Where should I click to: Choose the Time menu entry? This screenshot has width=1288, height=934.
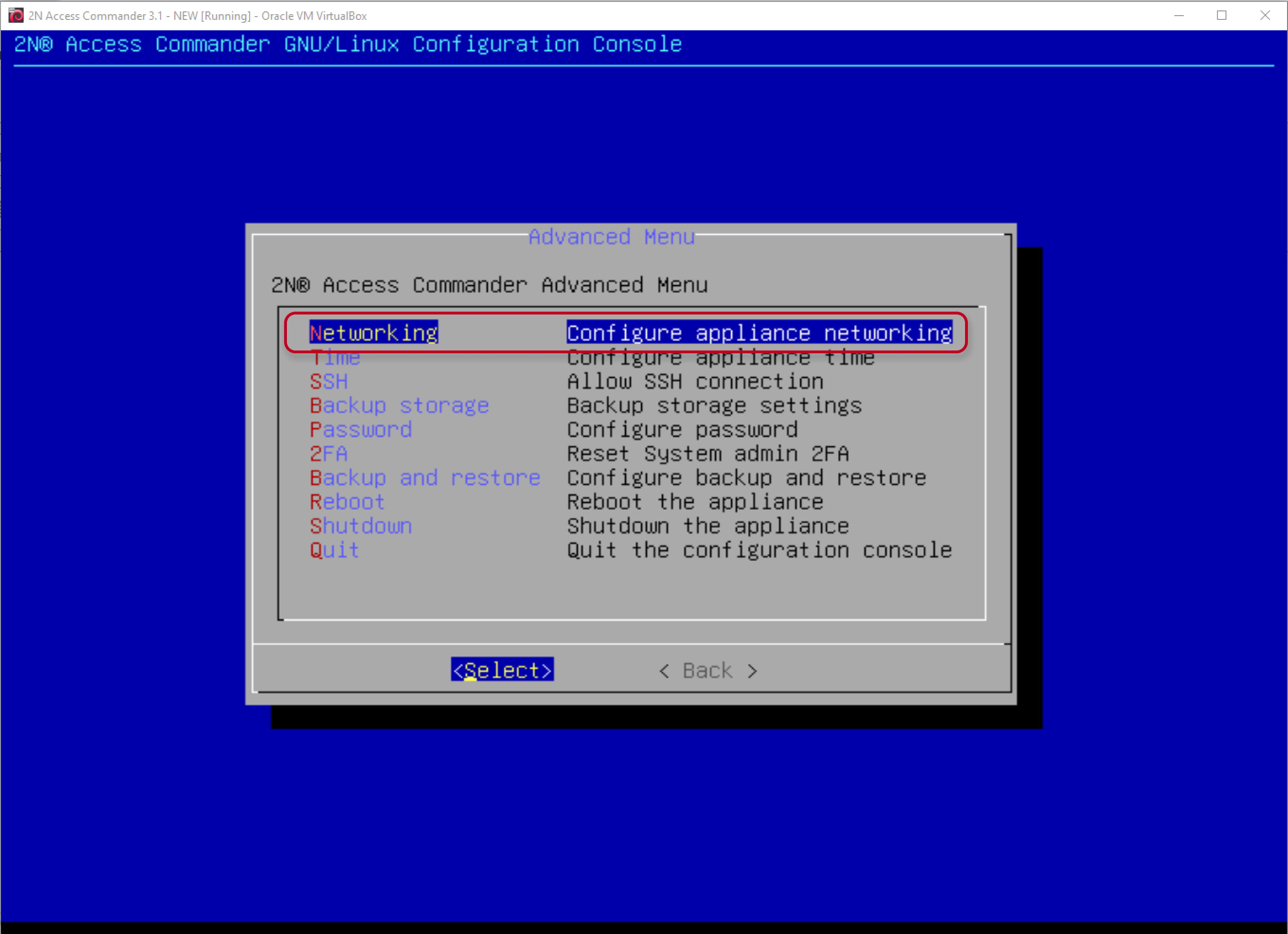[x=335, y=357]
